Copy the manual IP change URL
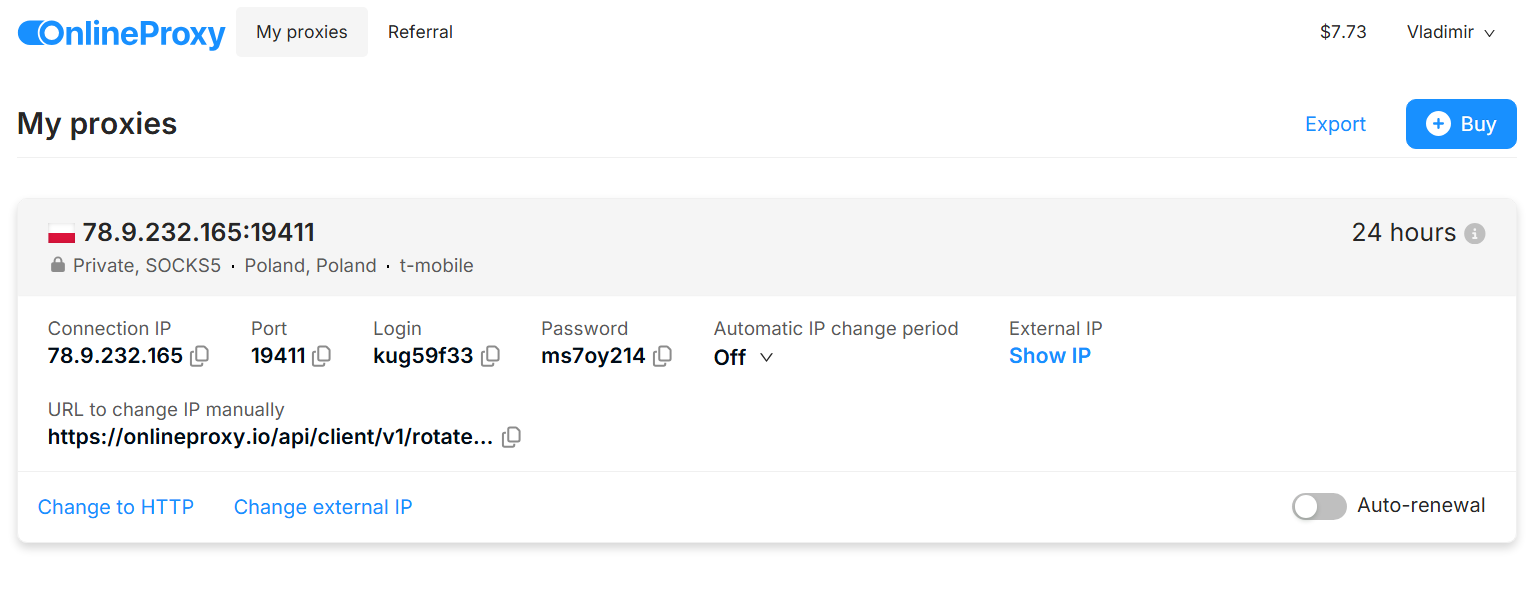This screenshot has width=1540, height=594. click(x=511, y=437)
